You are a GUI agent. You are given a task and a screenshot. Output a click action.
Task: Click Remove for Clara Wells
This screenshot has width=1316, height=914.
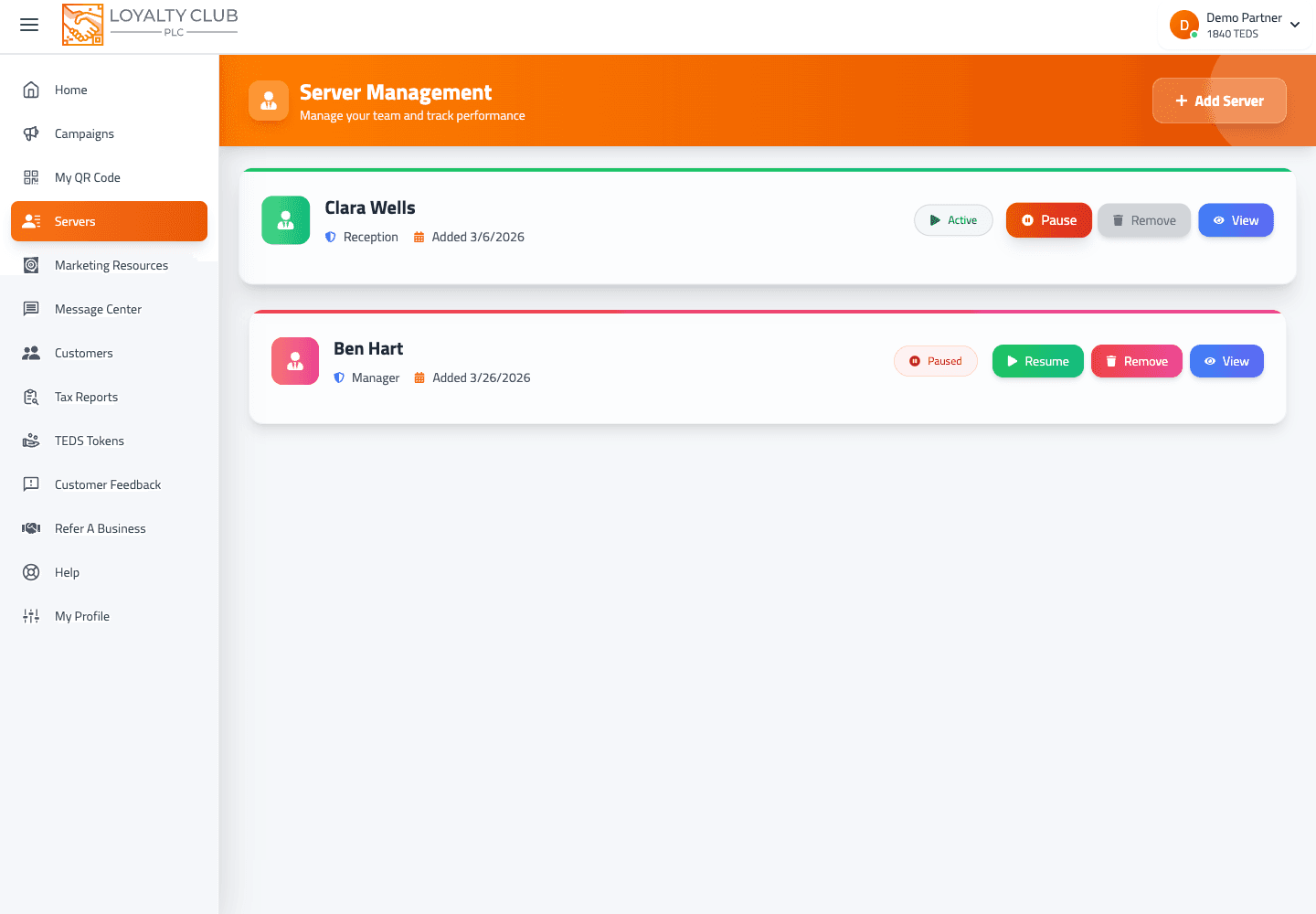tap(1144, 220)
